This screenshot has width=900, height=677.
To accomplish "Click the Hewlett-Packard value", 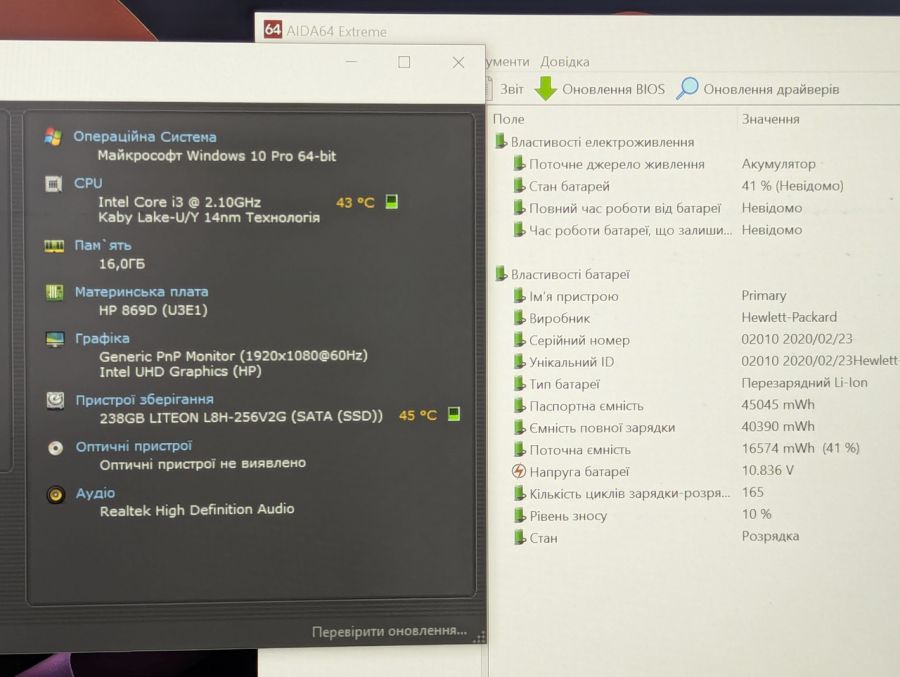I will (789, 317).
